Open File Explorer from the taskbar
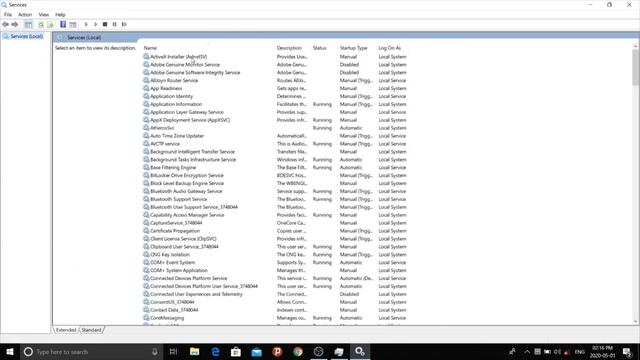 [194, 351]
